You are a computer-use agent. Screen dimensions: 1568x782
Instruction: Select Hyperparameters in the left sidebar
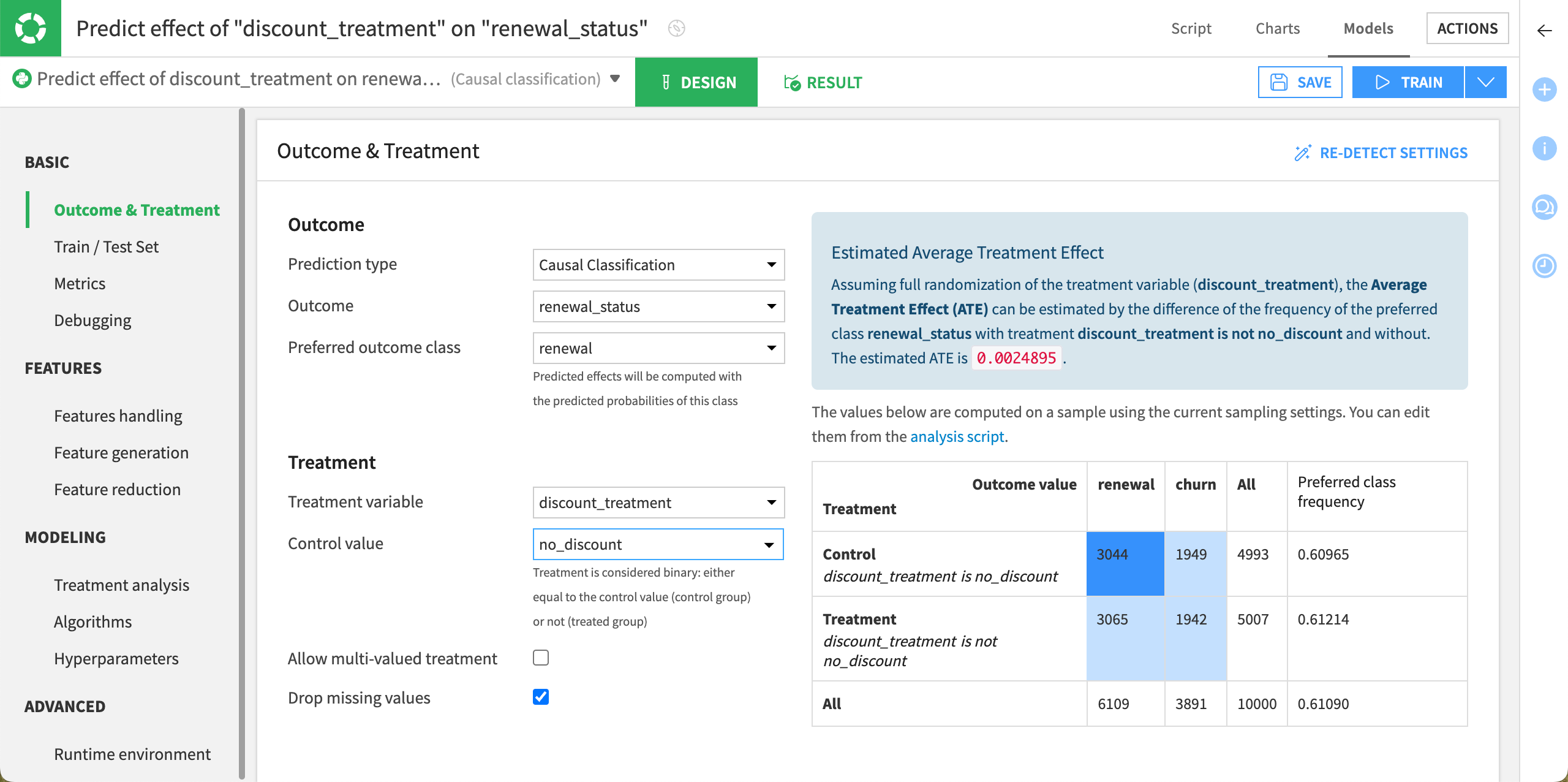point(116,658)
